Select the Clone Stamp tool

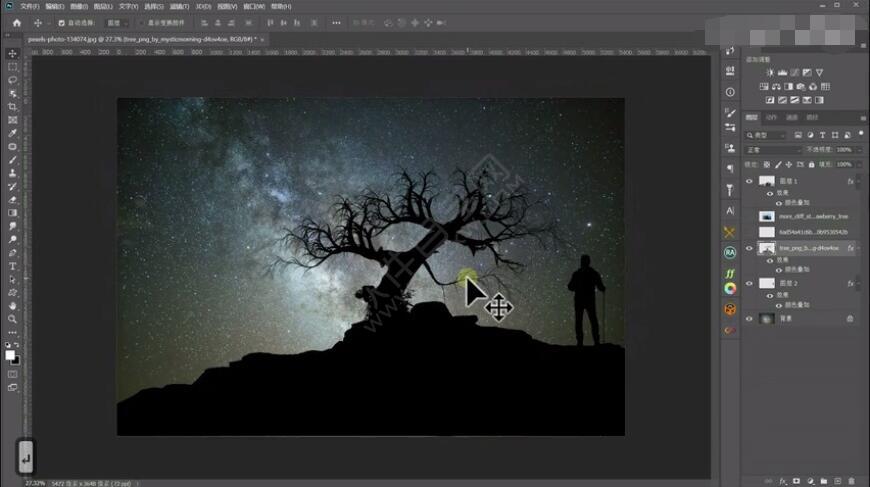(12, 174)
